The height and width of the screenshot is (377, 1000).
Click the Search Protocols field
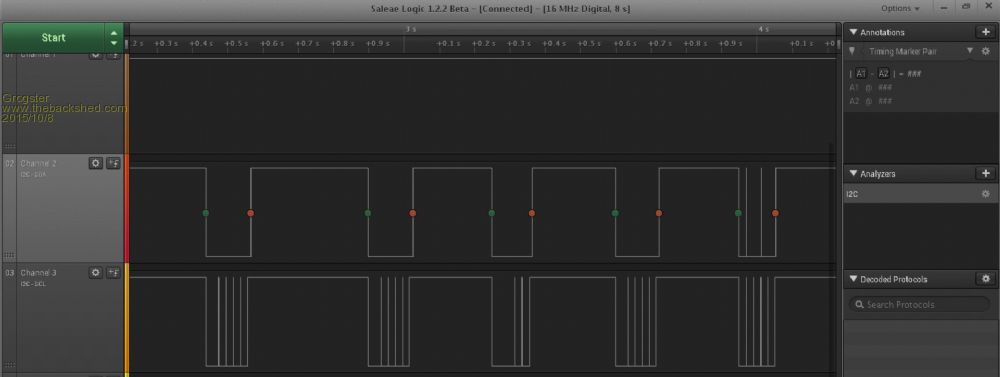click(919, 304)
